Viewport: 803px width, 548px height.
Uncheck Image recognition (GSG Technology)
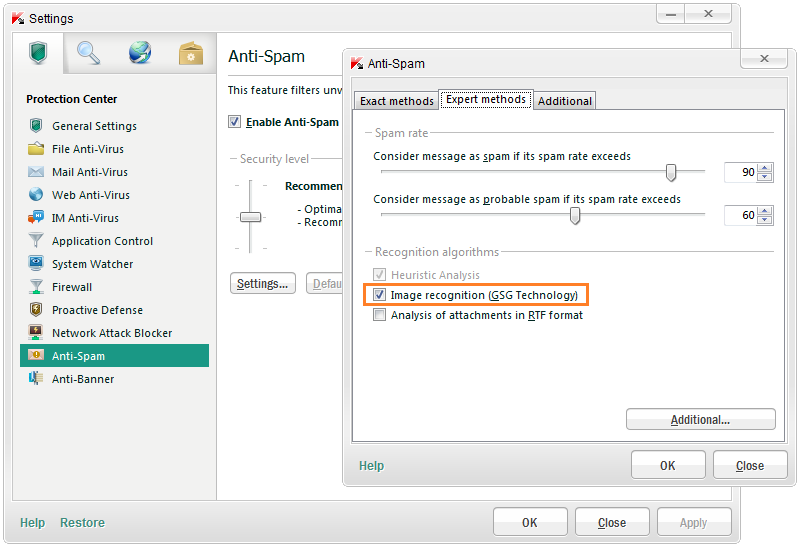(x=379, y=294)
